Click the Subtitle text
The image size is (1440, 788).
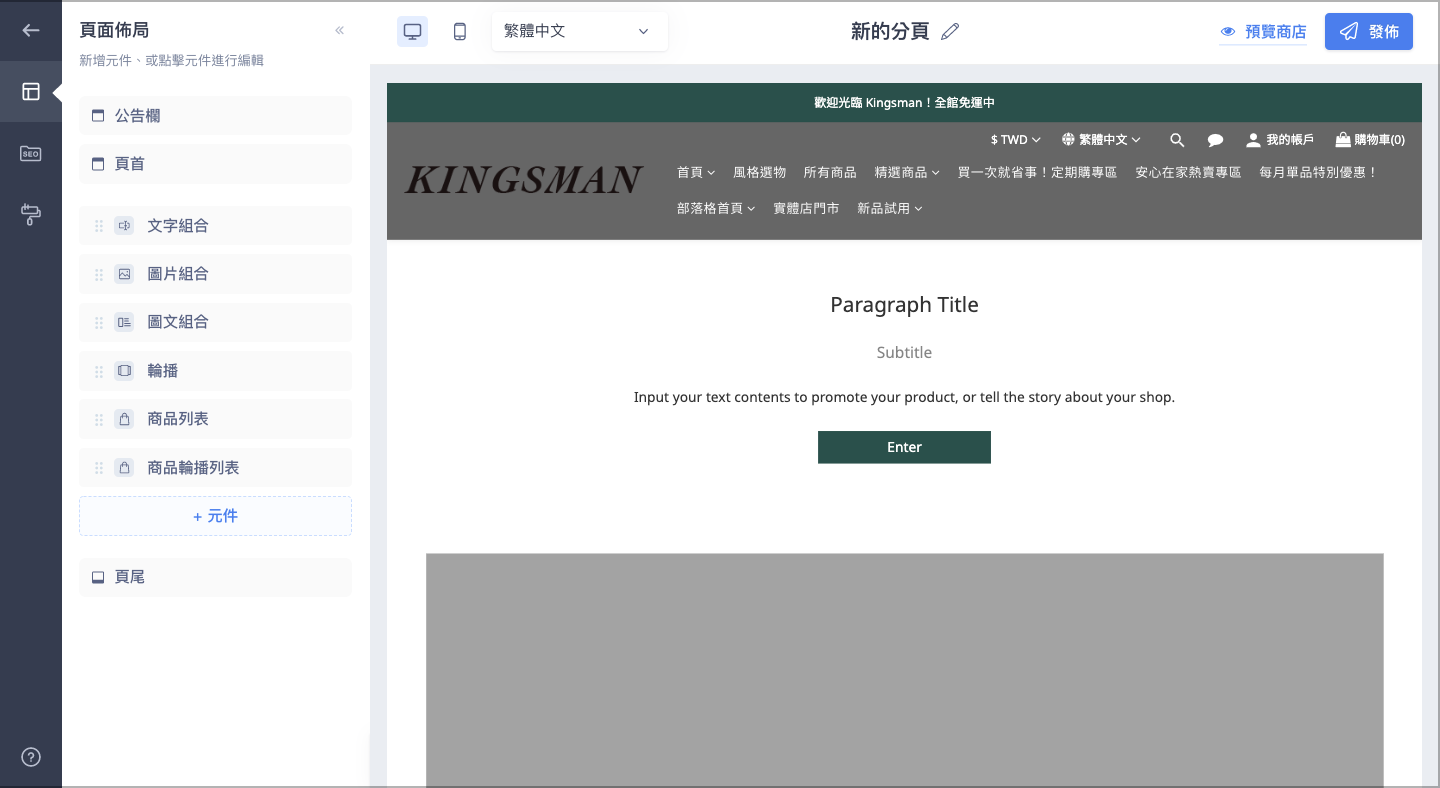pos(904,353)
